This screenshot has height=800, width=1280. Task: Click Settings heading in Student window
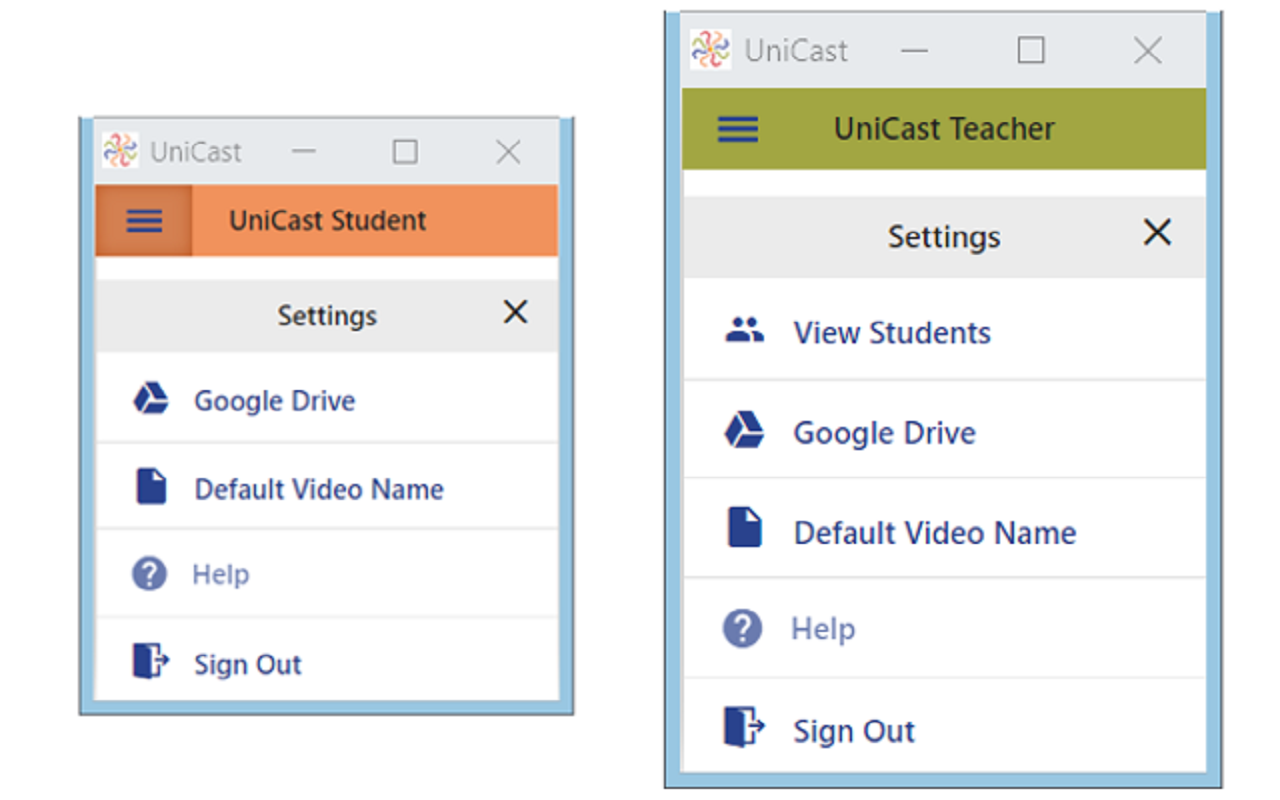coord(327,316)
